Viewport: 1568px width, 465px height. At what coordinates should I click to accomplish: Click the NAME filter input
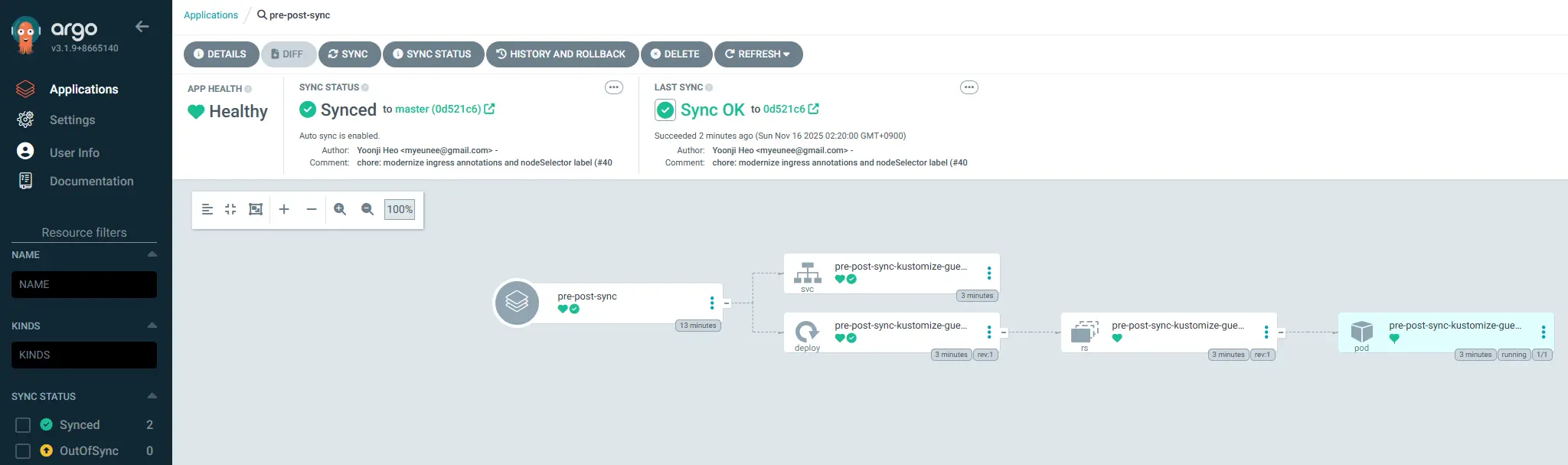point(84,284)
